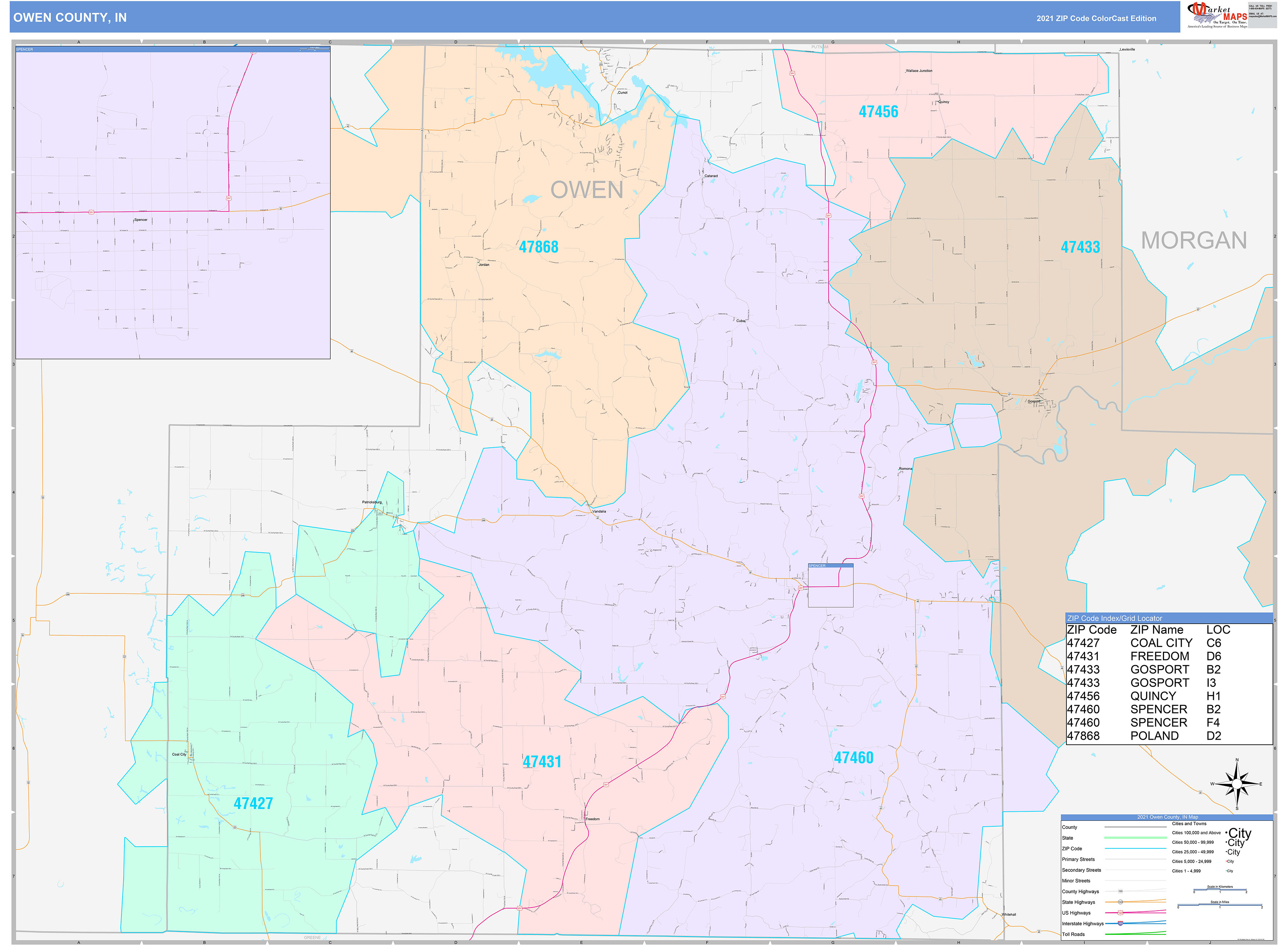The image size is (1288, 946).
Task: Click the large OWEN county name
Action: click(x=587, y=190)
